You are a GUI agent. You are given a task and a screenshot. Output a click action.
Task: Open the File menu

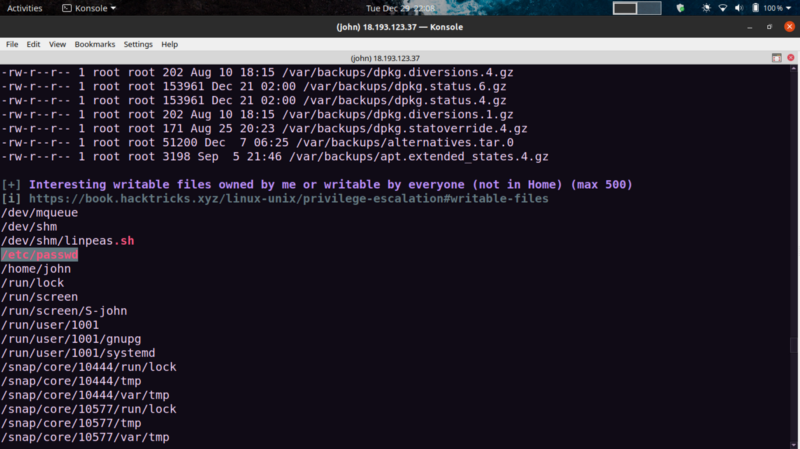coord(12,44)
